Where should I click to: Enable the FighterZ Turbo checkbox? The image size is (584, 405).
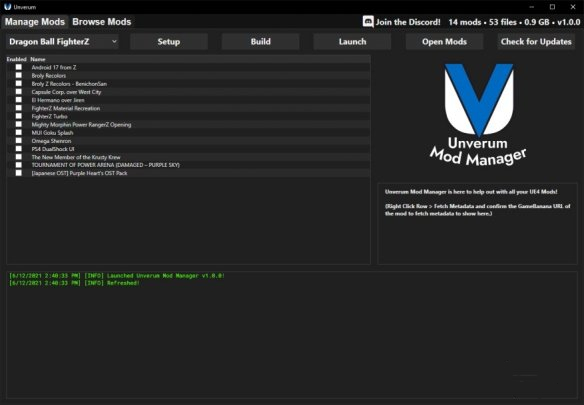(x=19, y=116)
